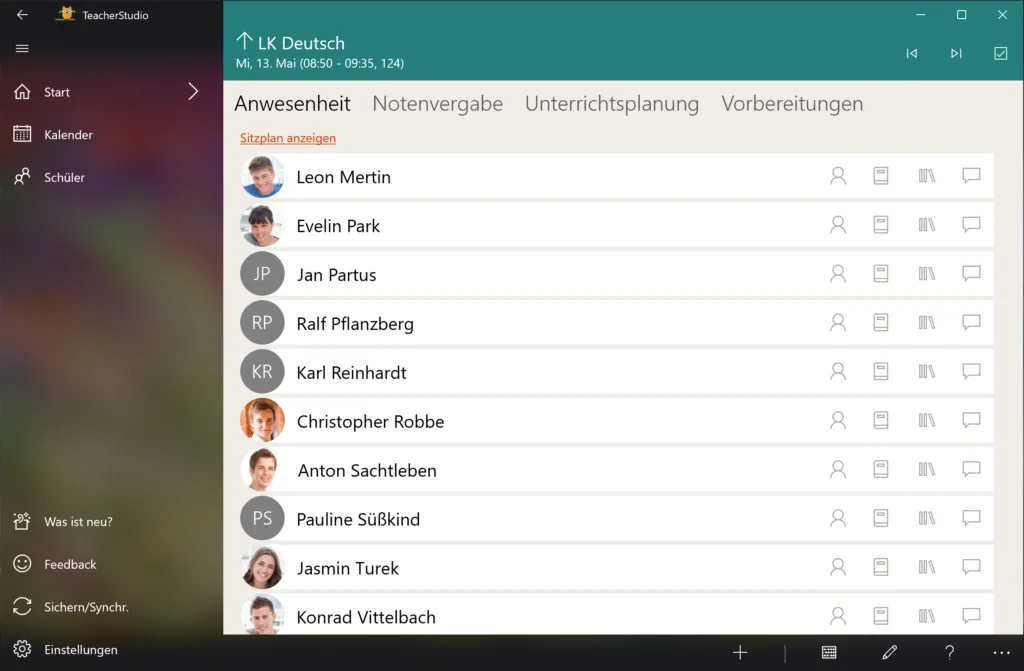The image size is (1024, 671).
Task: Switch to Vorbereitungen tab
Action: 792,103
